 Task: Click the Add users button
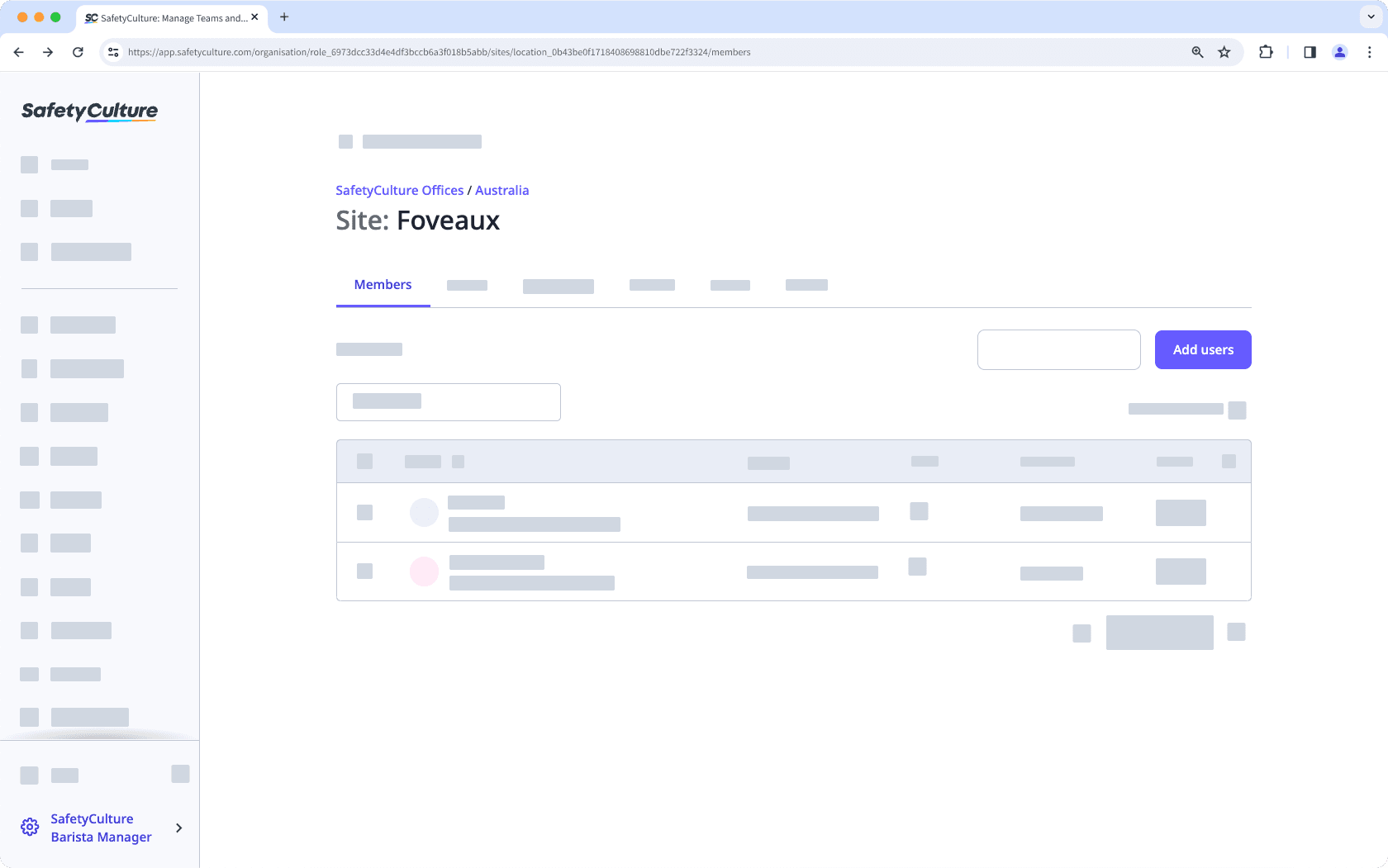1202,349
